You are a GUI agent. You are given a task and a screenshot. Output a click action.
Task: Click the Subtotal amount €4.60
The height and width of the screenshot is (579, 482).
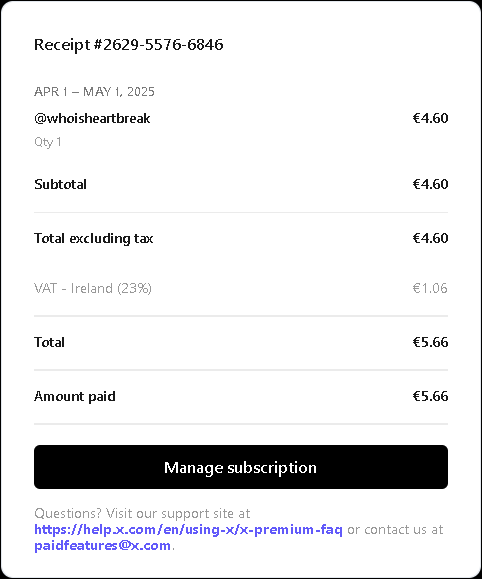pos(430,184)
